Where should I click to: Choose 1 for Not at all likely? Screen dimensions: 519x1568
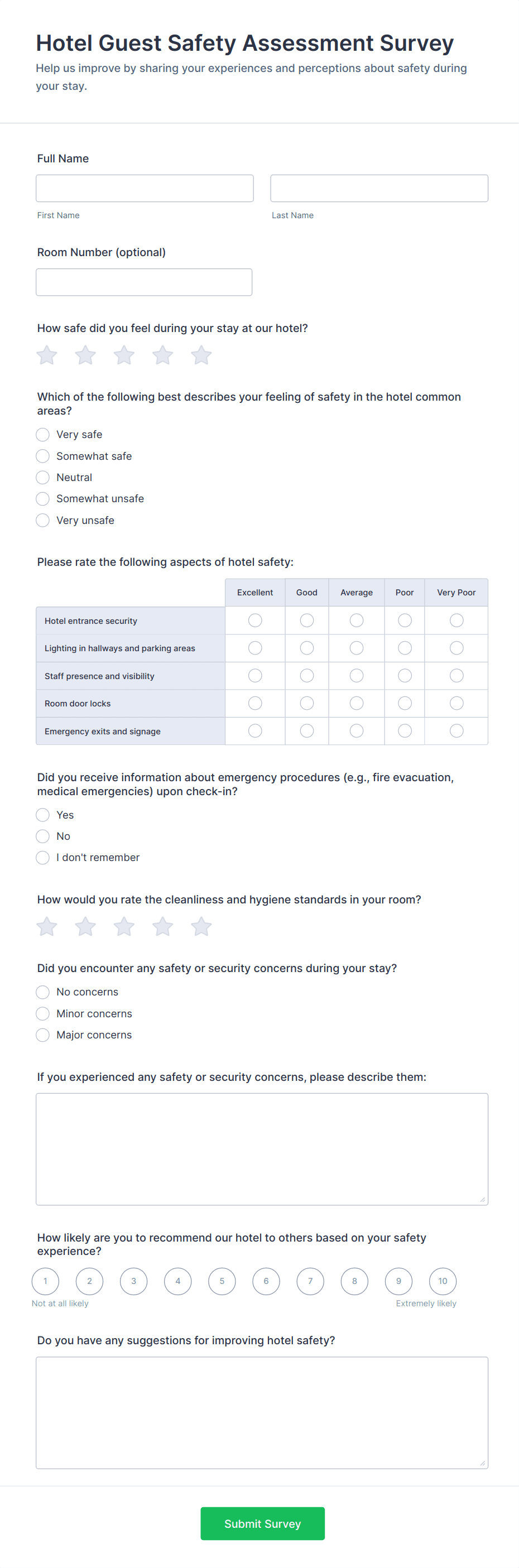pyautogui.click(x=45, y=1281)
